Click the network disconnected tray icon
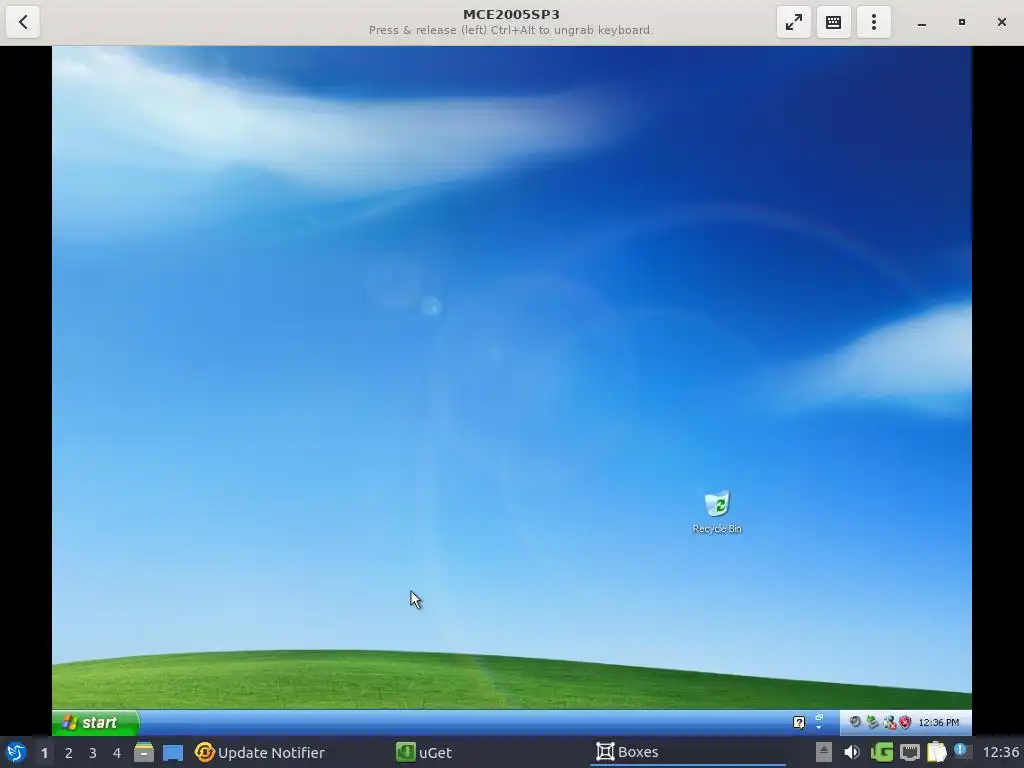Image resolution: width=1024 pixels, height=768 pixels. (889, 722)
